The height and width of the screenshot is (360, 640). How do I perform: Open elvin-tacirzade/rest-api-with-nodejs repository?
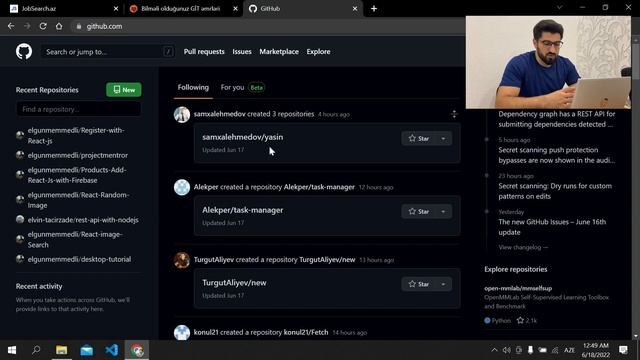pyautogui.click(x=83, y=220)
